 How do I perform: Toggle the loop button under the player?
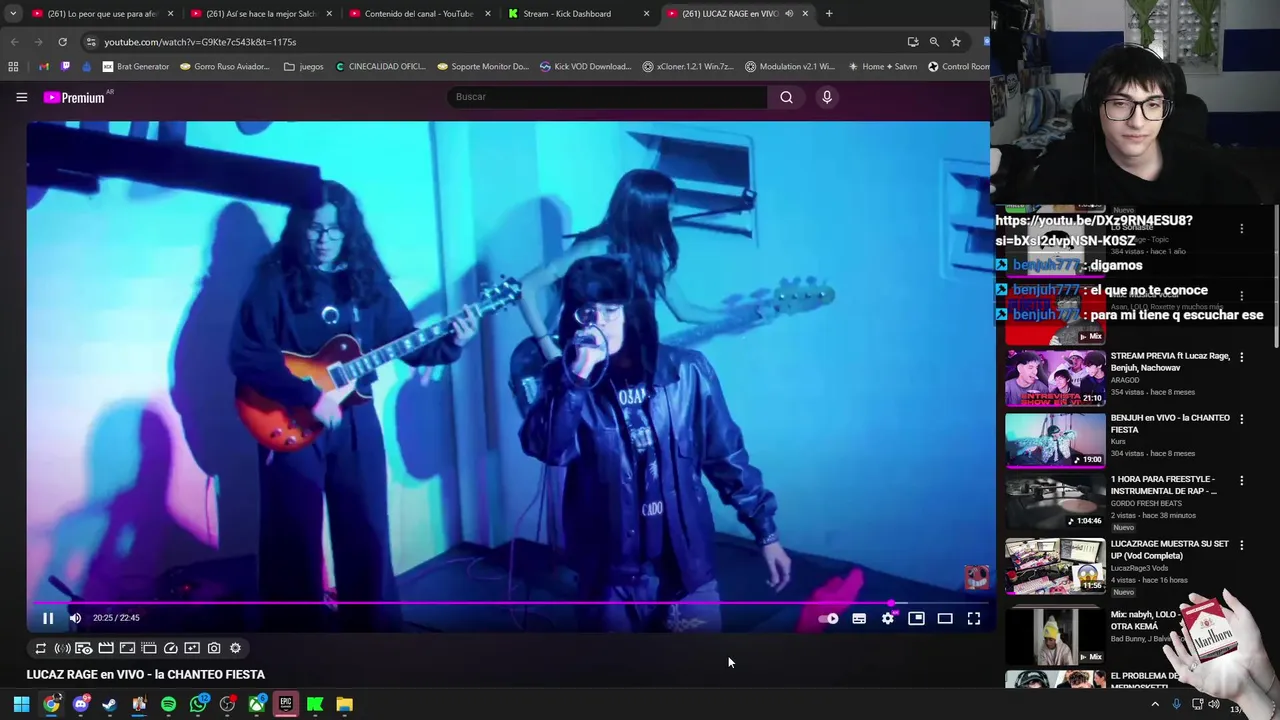40,648
